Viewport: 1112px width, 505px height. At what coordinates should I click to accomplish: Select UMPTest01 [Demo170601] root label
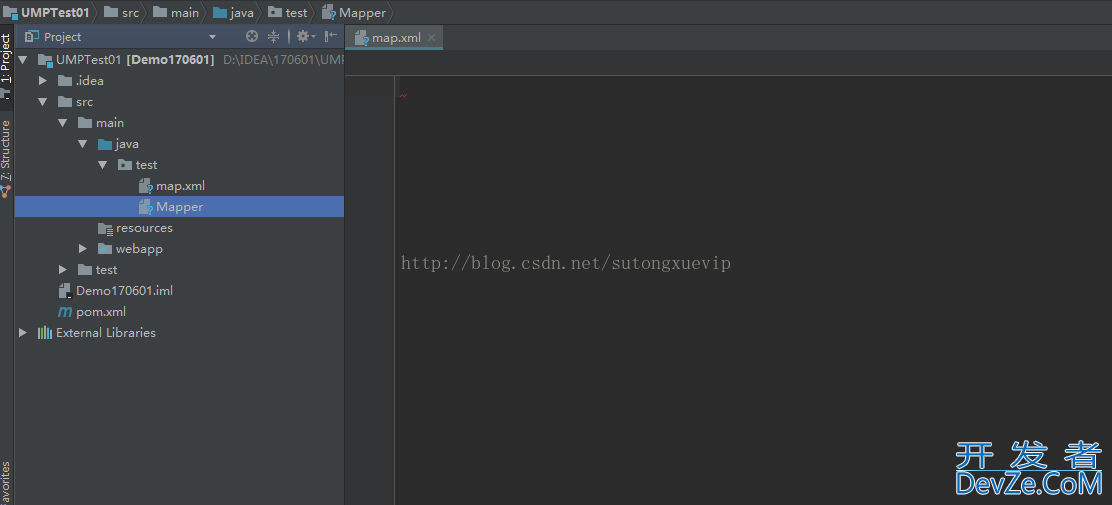point(135,60)
